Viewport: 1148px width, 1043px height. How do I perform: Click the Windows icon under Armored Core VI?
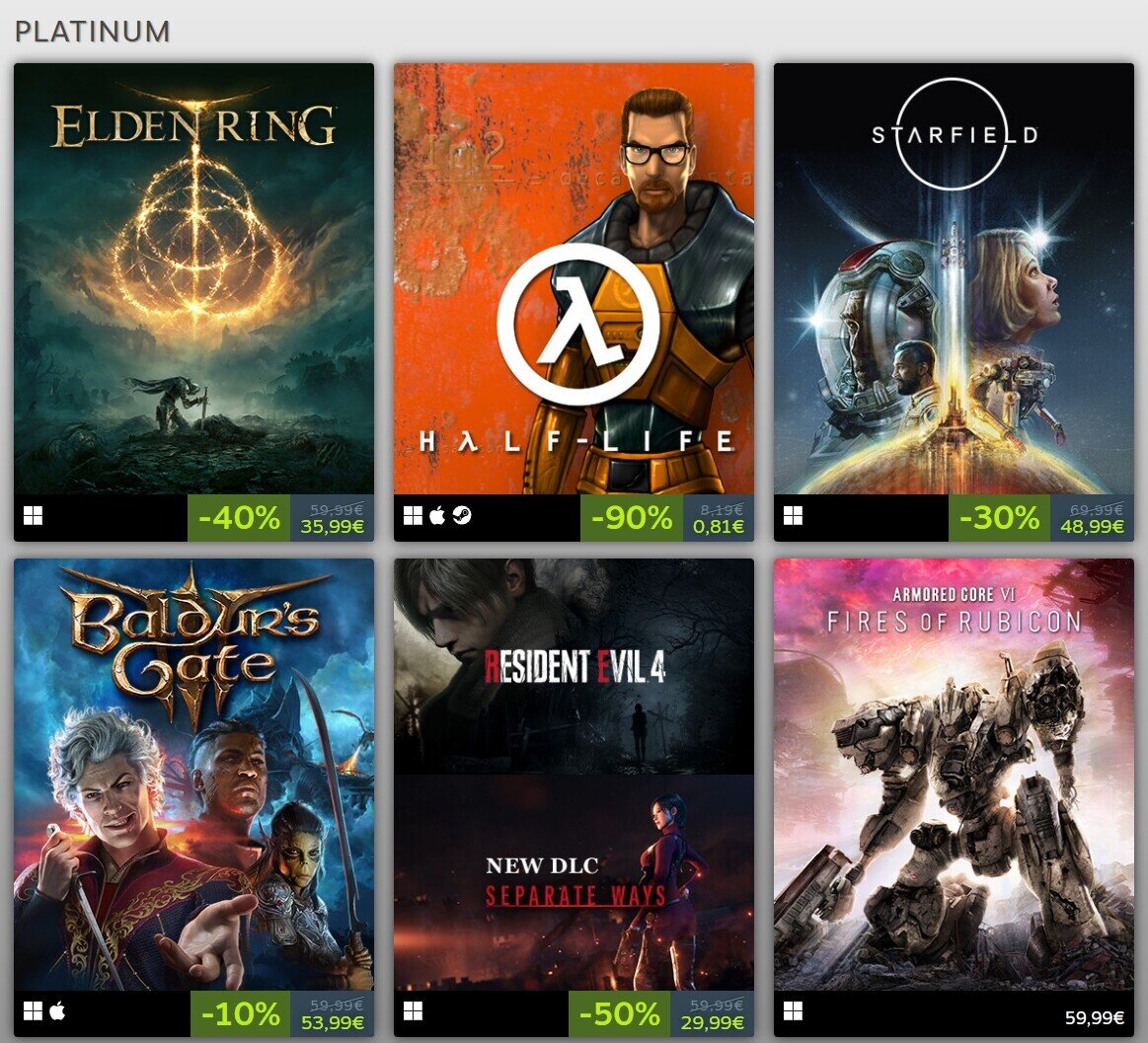tap(793, 1011)
